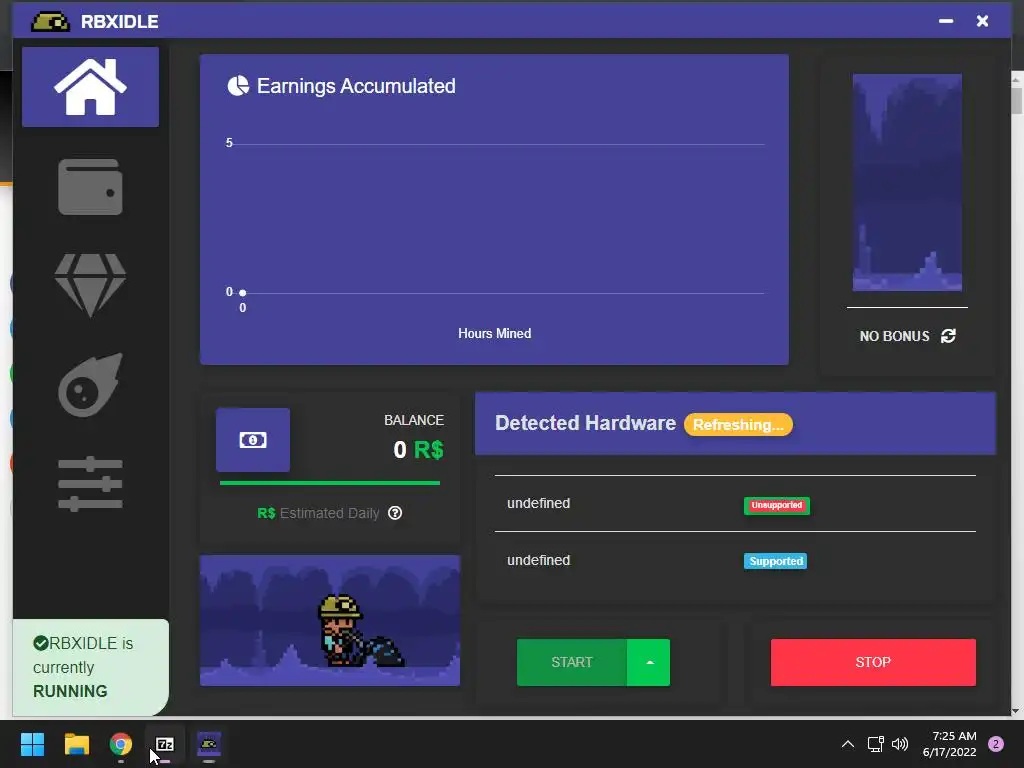
Task: Open Google Chrome from taskbar
Action: (121, 744)
